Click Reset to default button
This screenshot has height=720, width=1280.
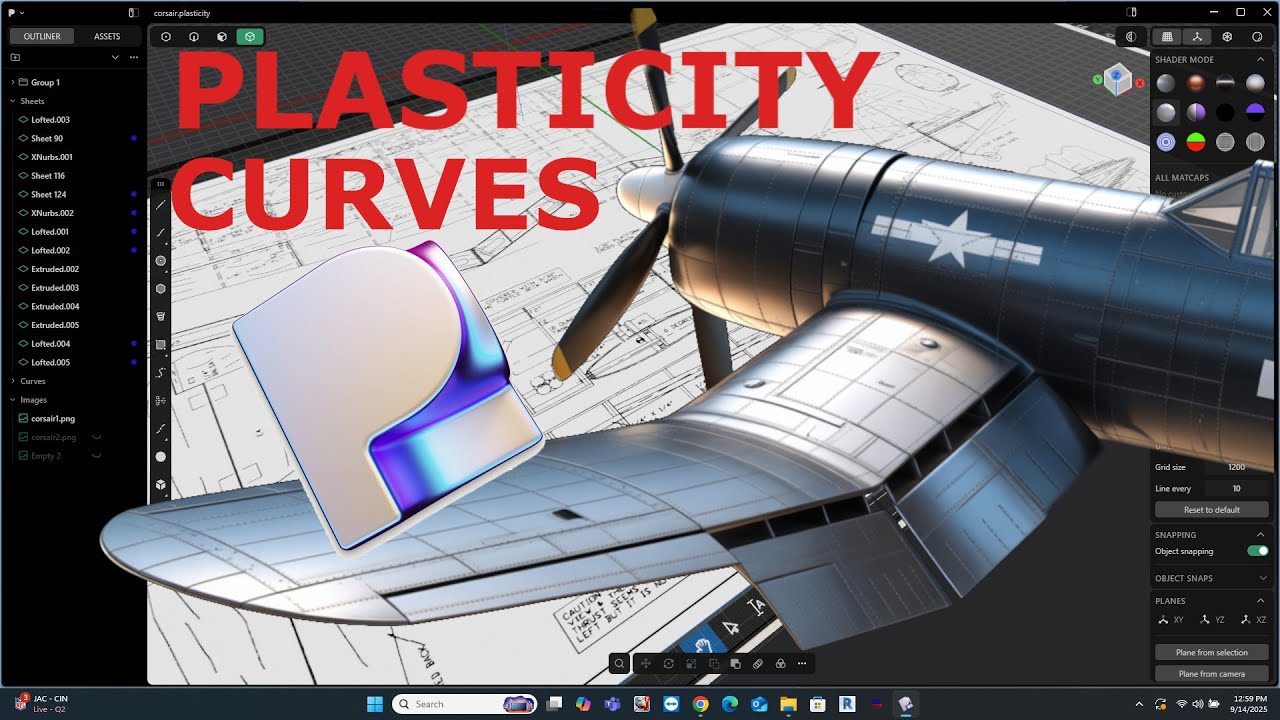(x=1212, y=510)
